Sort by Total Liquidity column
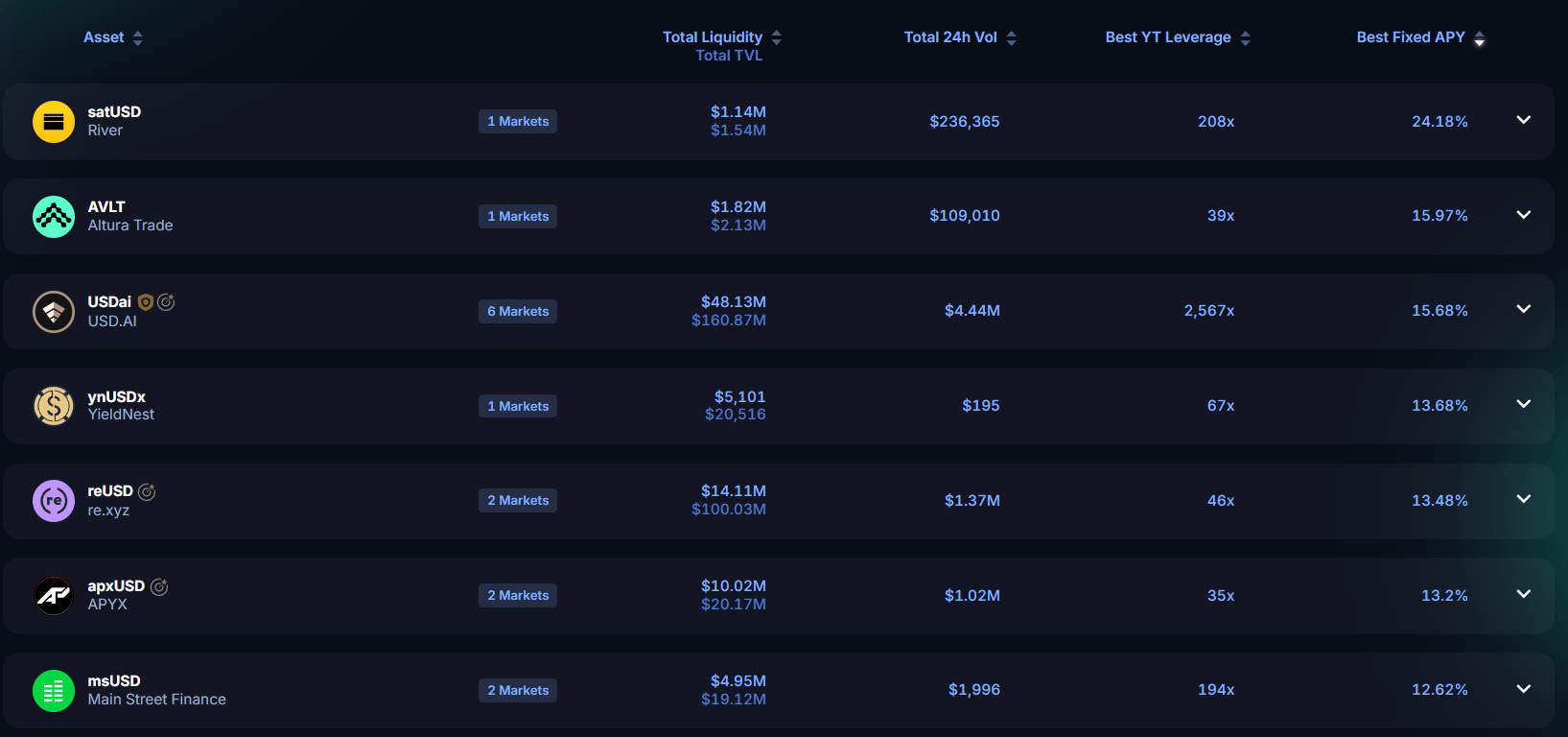 722,37
